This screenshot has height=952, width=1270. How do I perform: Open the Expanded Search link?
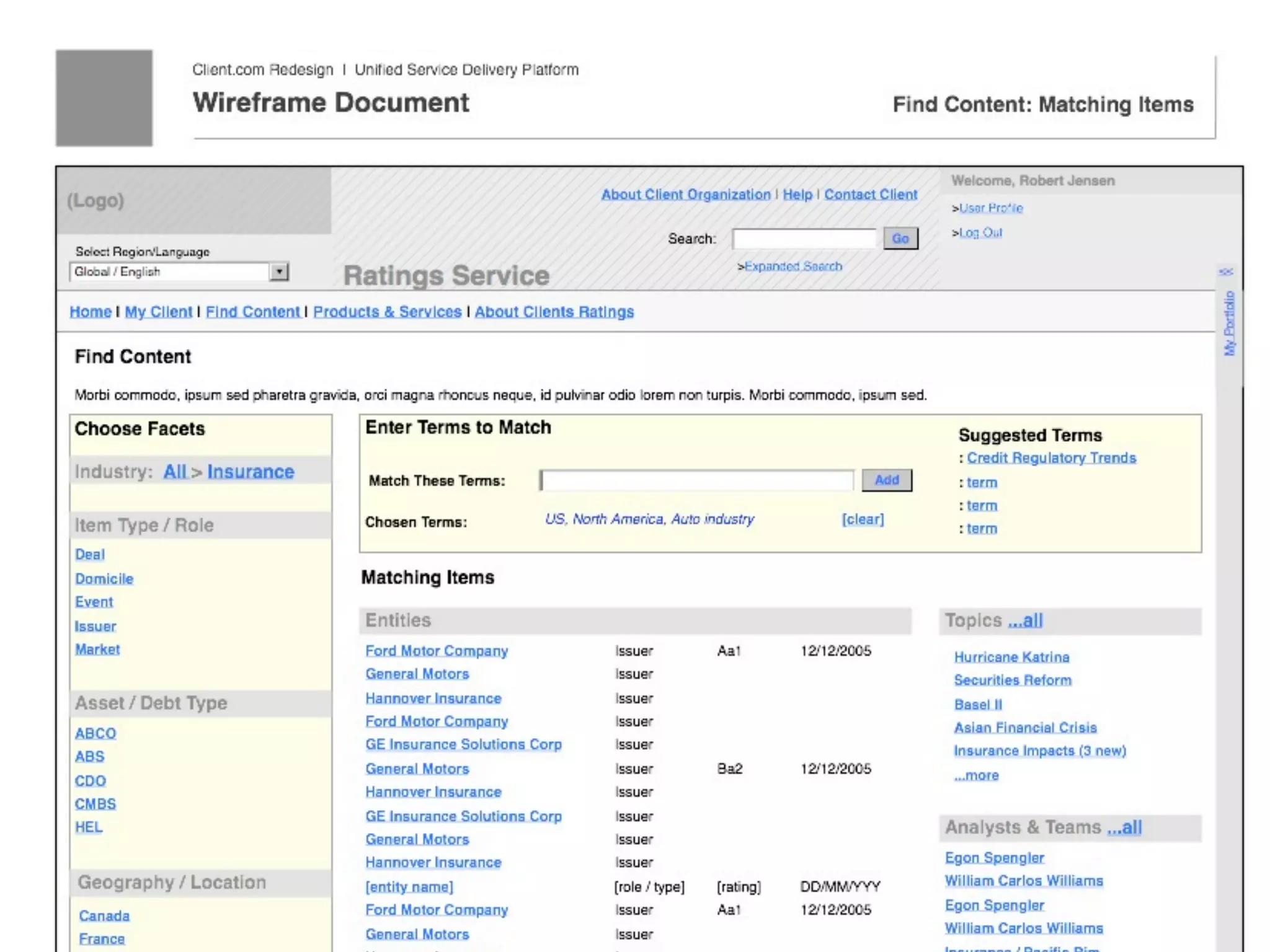tap(793, 267)
